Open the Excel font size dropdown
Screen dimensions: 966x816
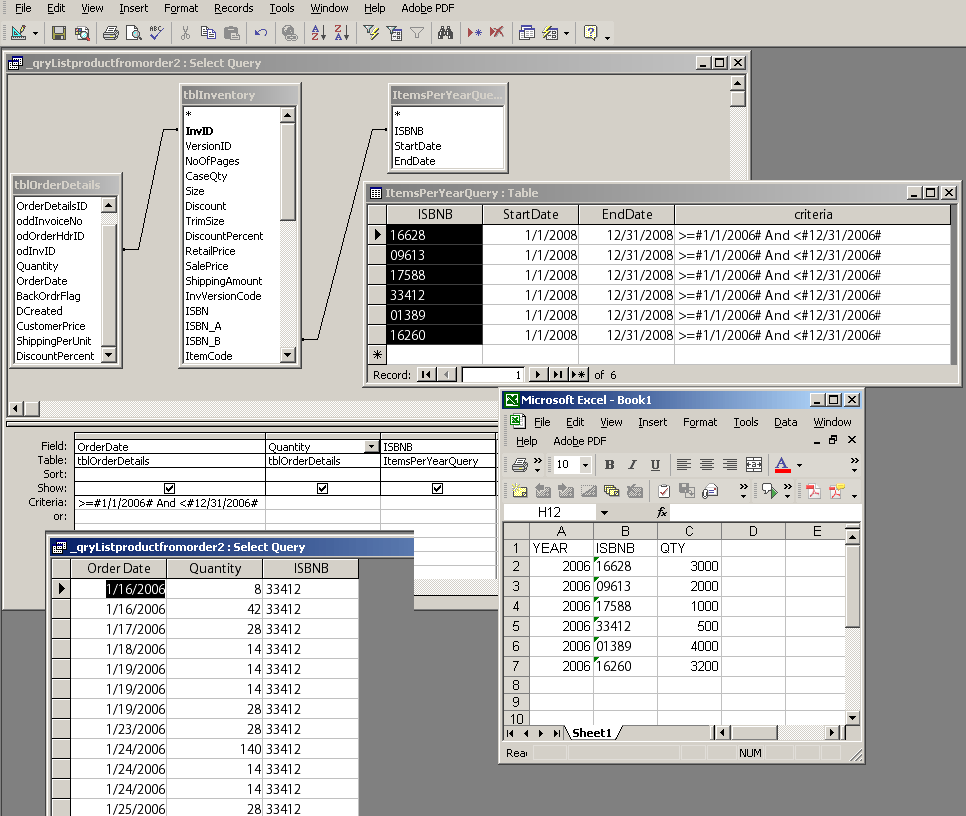click(x=586, y=464)
